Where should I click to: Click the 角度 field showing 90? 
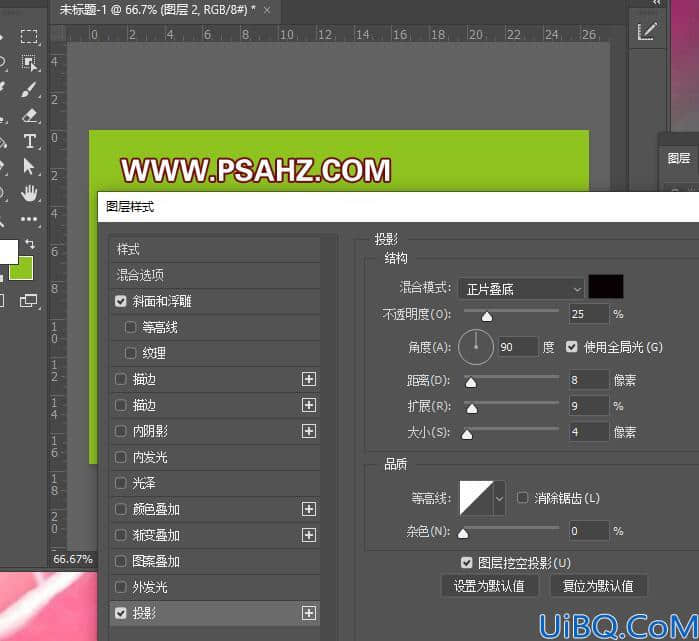point(518,347)
